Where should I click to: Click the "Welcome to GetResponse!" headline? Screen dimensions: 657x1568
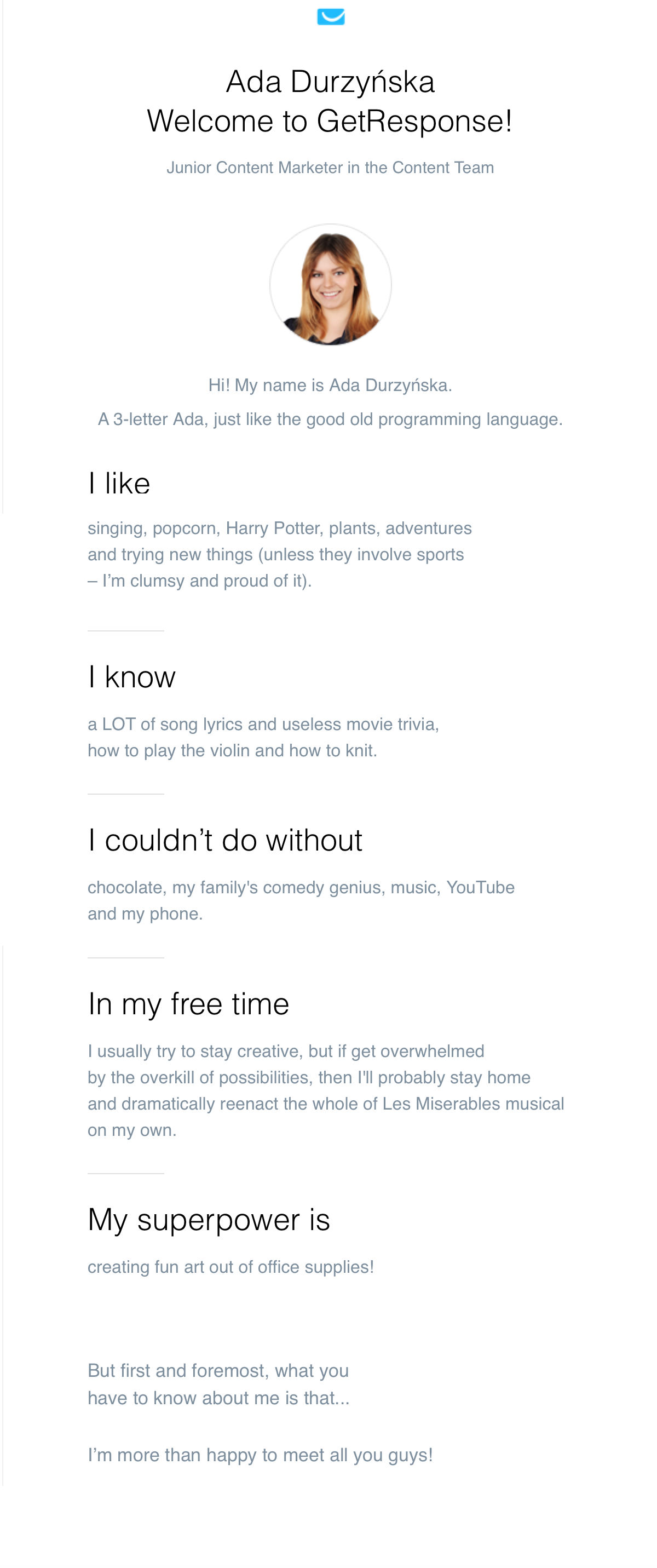tap(330, 120)
